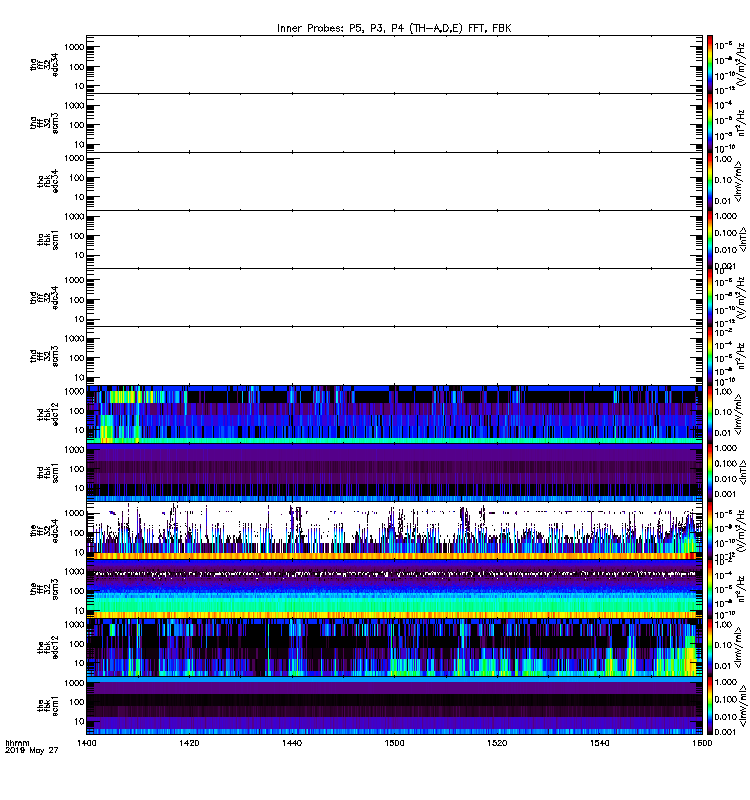Click the color bar beside tha fff edc34 panel
750x800 pixels.
(709, 65)
